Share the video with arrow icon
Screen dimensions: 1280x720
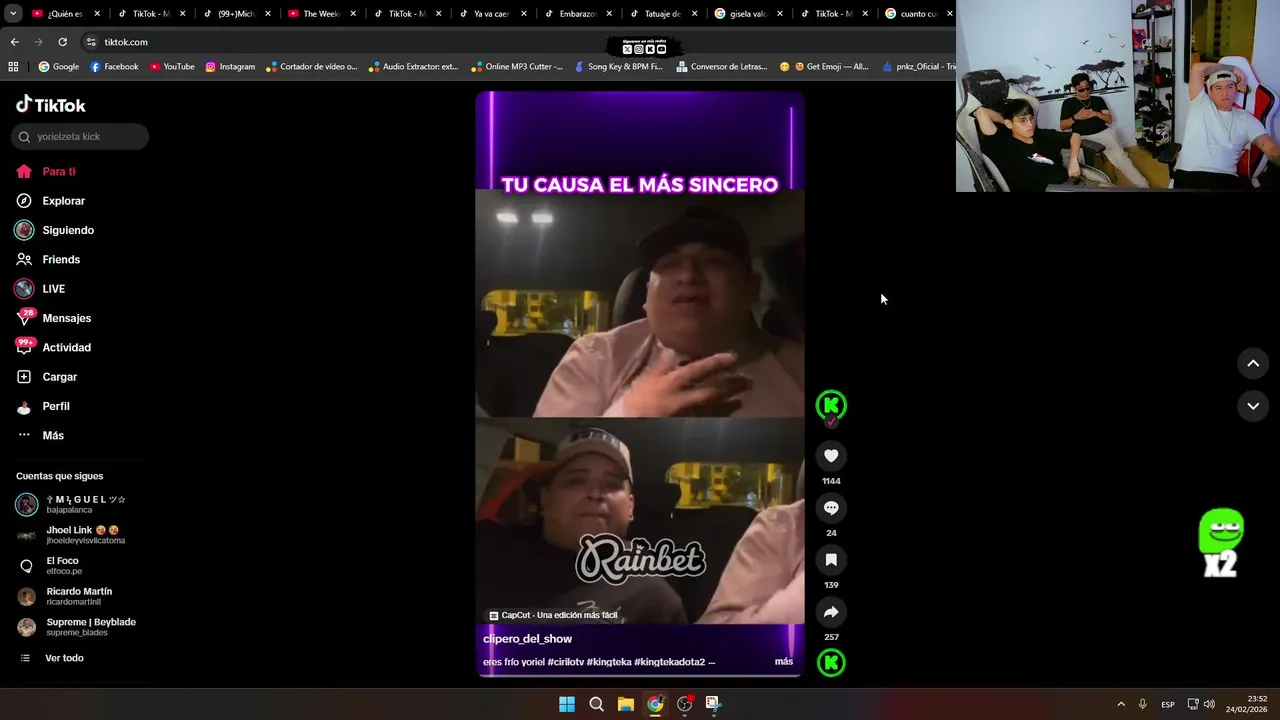coord(831,612)
